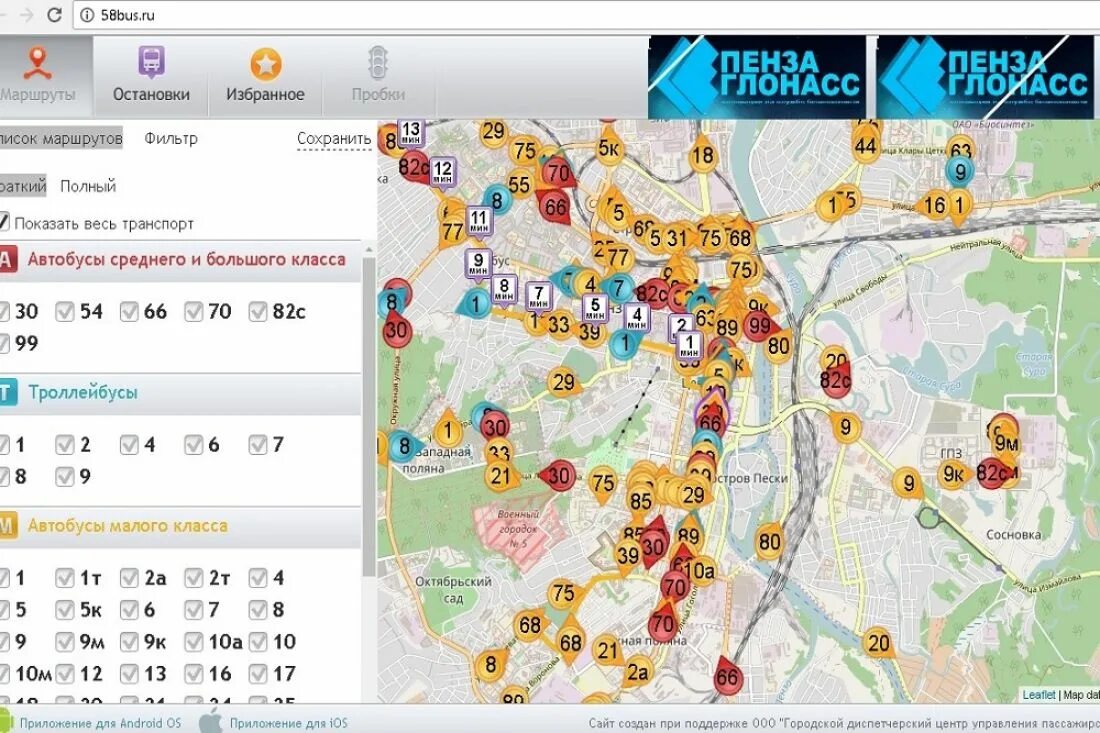Reload the page with browser refresh button
The height and width of the screenshot is (733, 1100).
54,15
